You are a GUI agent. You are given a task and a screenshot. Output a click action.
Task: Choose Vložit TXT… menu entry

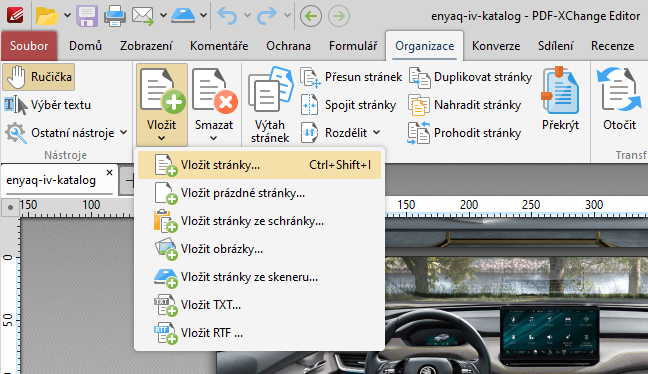tap(260, 305)
